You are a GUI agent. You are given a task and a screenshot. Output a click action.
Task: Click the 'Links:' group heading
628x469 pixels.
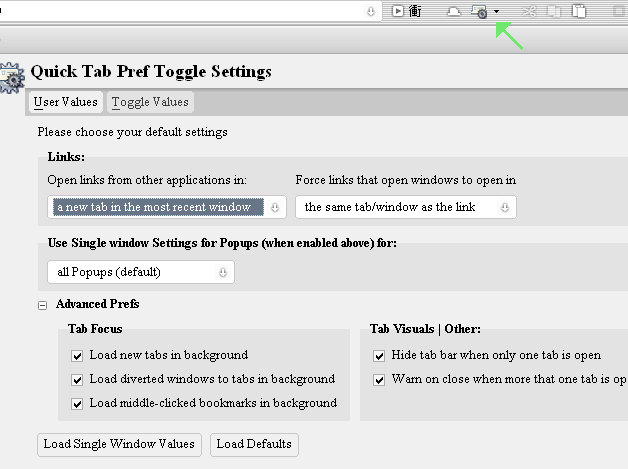(x=66, y=157)
